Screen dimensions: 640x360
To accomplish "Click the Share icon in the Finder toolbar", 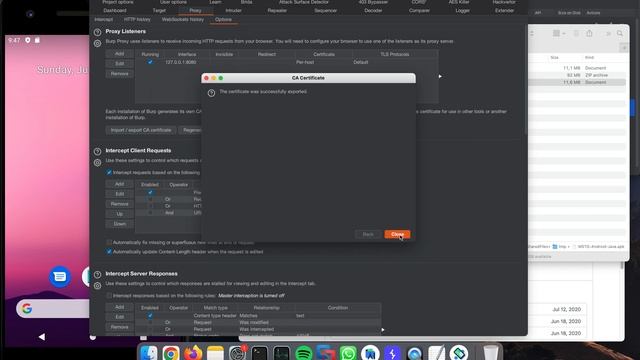I will (x=589, y=33).
